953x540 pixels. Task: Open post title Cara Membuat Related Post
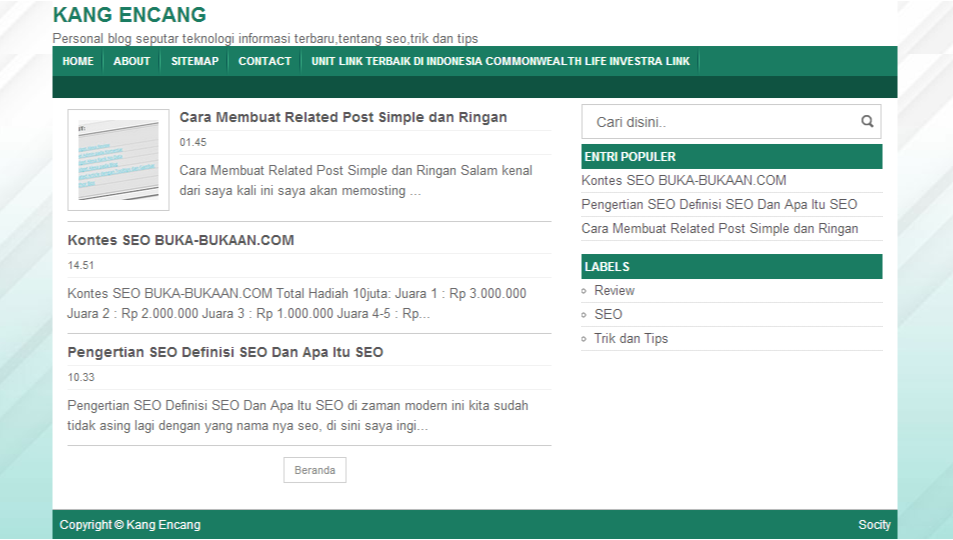coord(343,117)
